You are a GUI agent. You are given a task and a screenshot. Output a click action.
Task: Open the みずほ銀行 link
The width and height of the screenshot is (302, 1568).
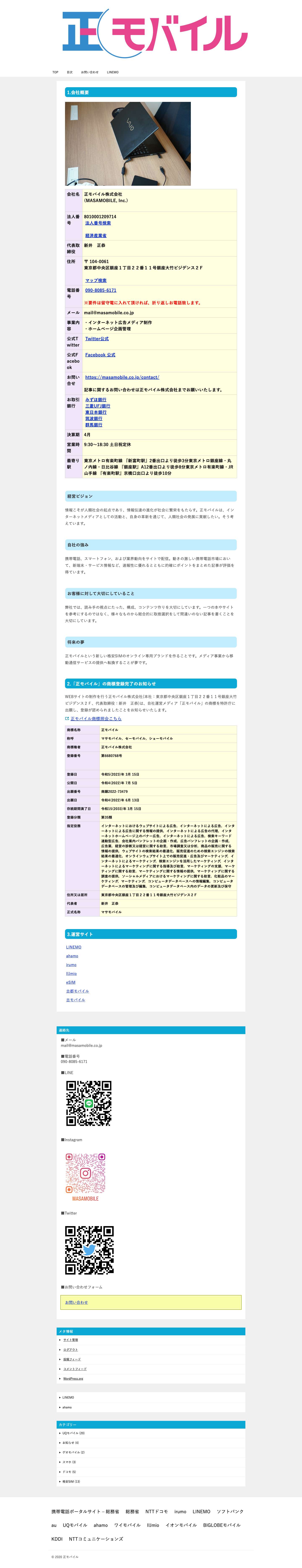(96, 400)
